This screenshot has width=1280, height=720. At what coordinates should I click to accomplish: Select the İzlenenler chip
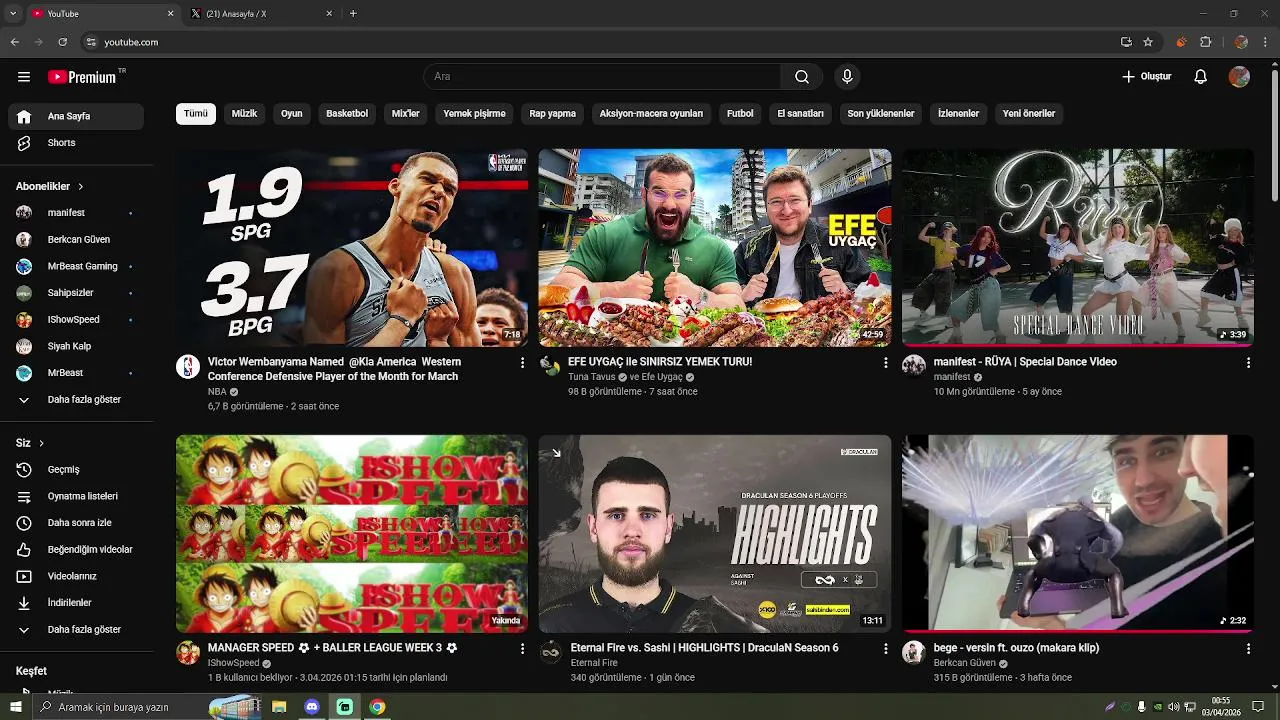coord(958,114)
